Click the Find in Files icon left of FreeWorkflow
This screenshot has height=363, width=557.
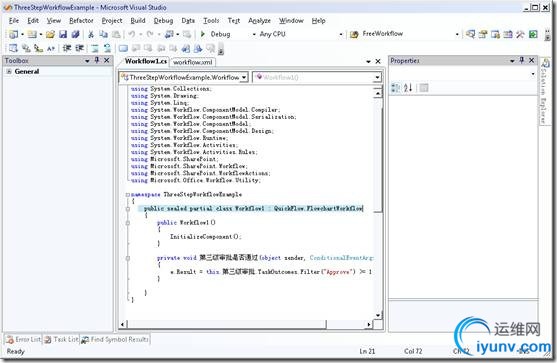click(354, 34)
